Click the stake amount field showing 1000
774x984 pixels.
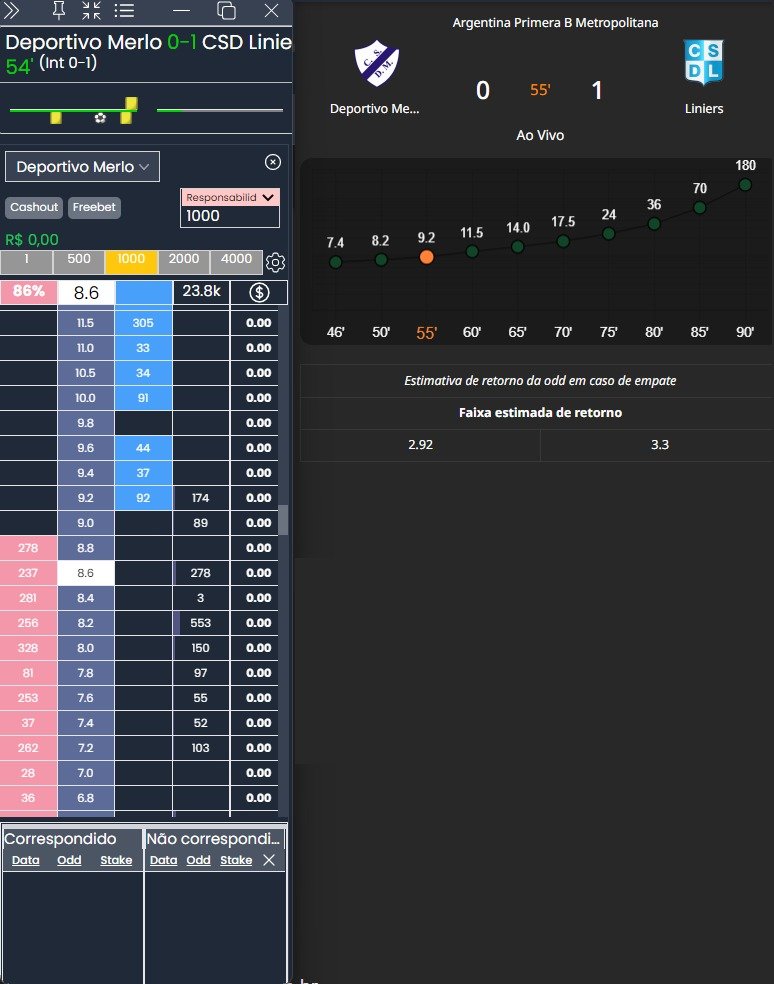(x=231, y=215)
